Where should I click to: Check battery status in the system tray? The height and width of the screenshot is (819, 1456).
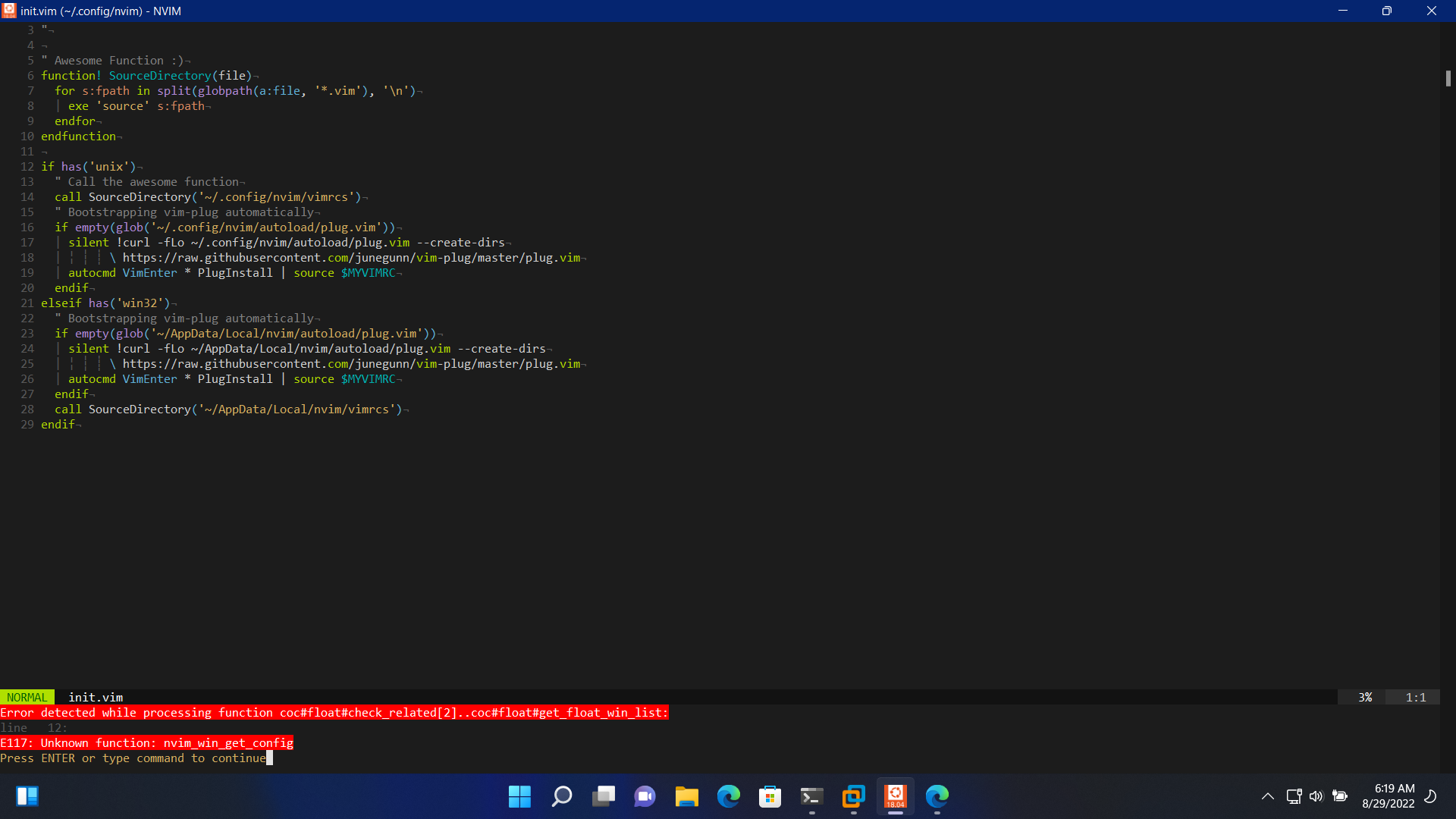tap(1339, 796)
